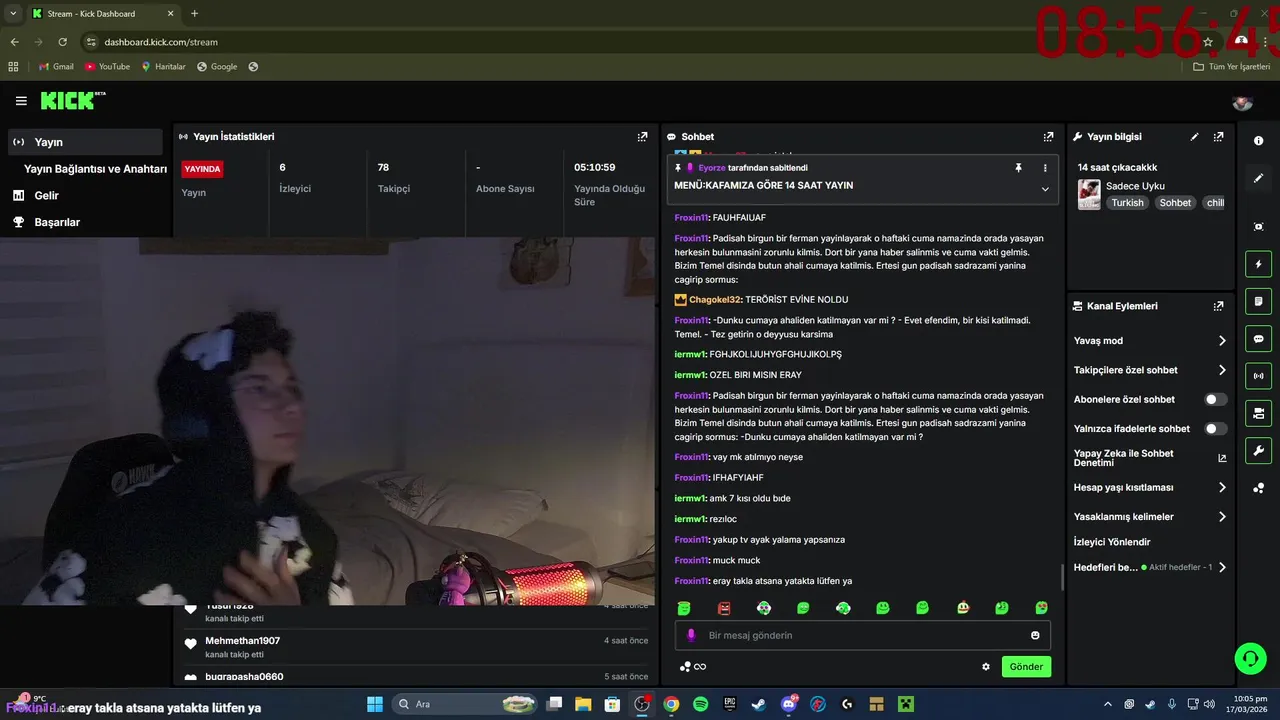Image resolution: width=1280 pixels, height=720 pixels.
Task: Open Discord from the taskbar
Action: pos(788,704)
